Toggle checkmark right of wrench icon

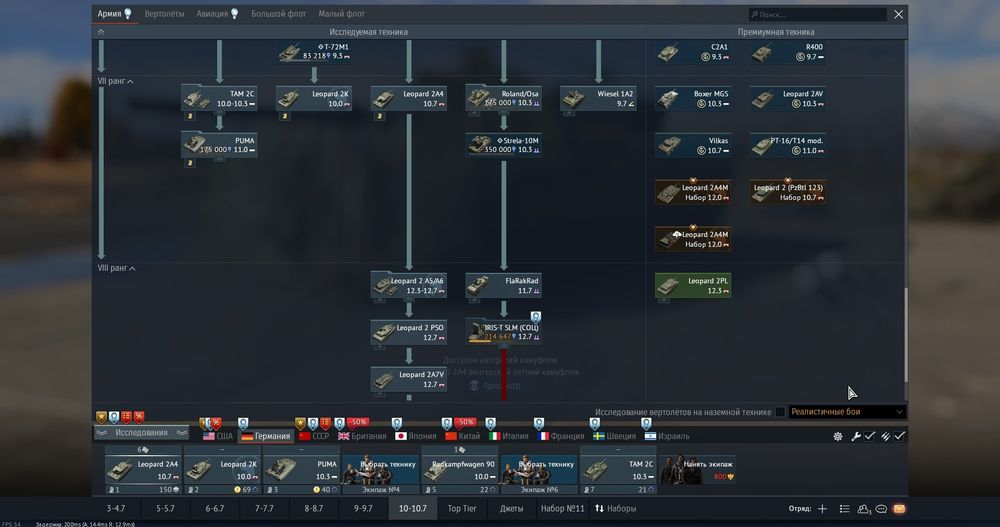point(870,436)
